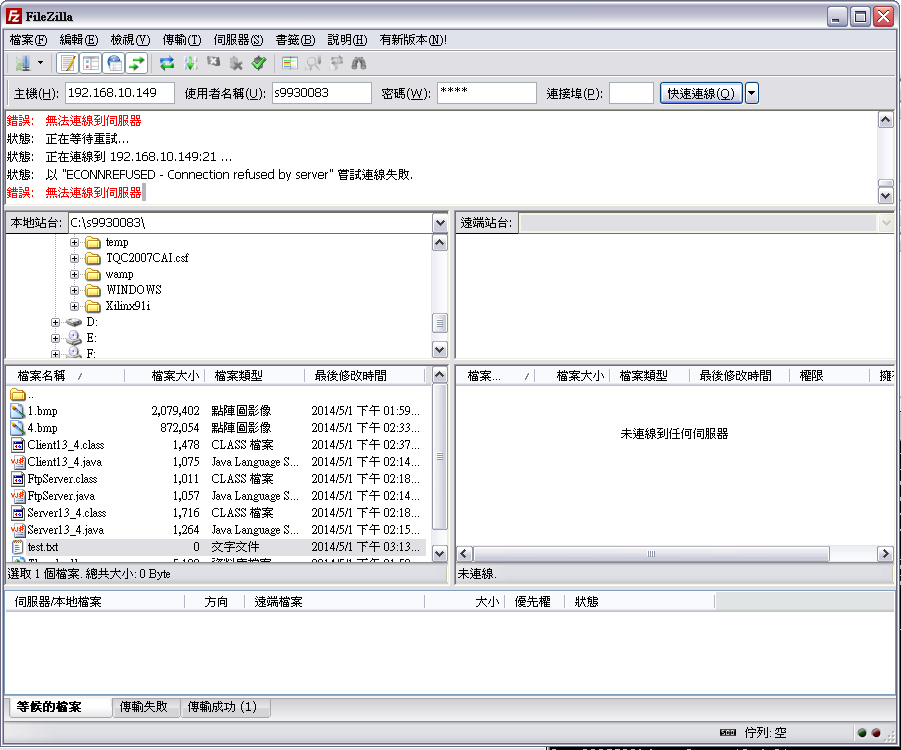Image resolution: width=901 pixels, height=750 pixels.
Task: Expand the E: drive node
Action: point(55,339)
